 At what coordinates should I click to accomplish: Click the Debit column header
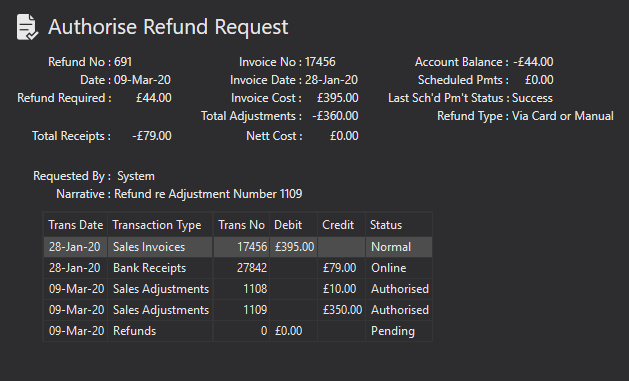(x=293, y=225)
